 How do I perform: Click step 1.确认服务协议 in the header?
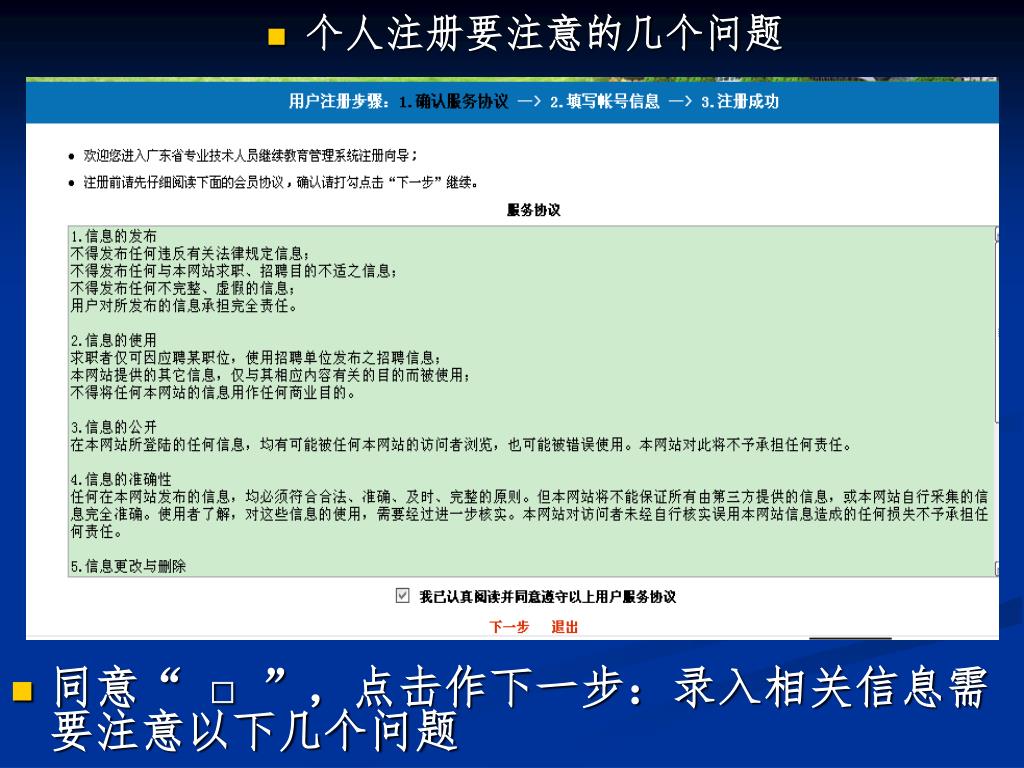pyautogui.click(x=453, y=102)
